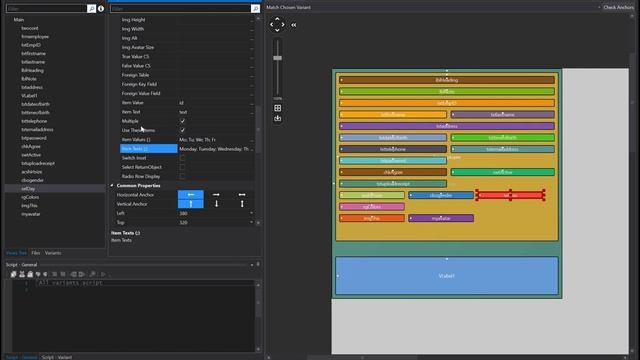Pan the designer view right

(x=283, y=24)
